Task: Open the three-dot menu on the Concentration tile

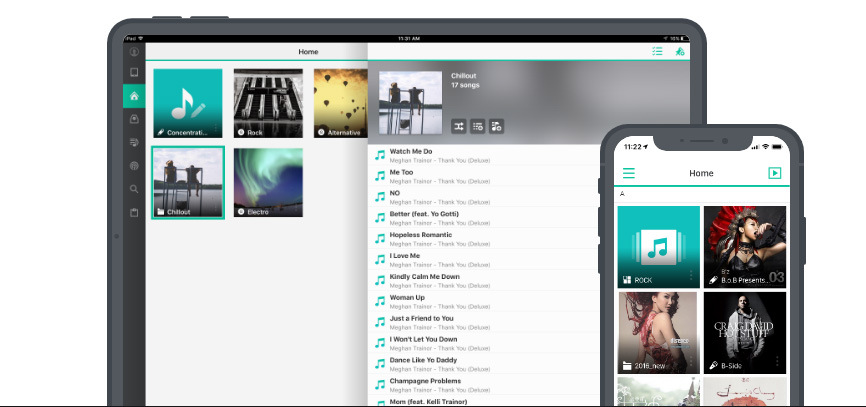Action: [x=216, y=130]
